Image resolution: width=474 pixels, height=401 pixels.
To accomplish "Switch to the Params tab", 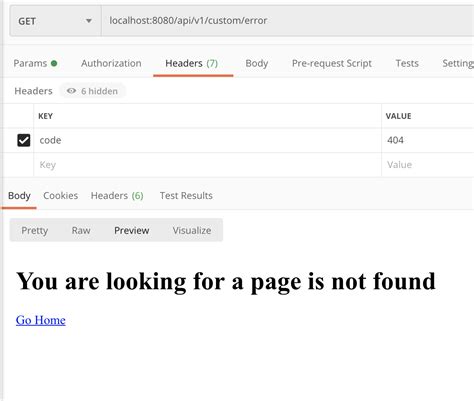I will [x=35, y=63].
